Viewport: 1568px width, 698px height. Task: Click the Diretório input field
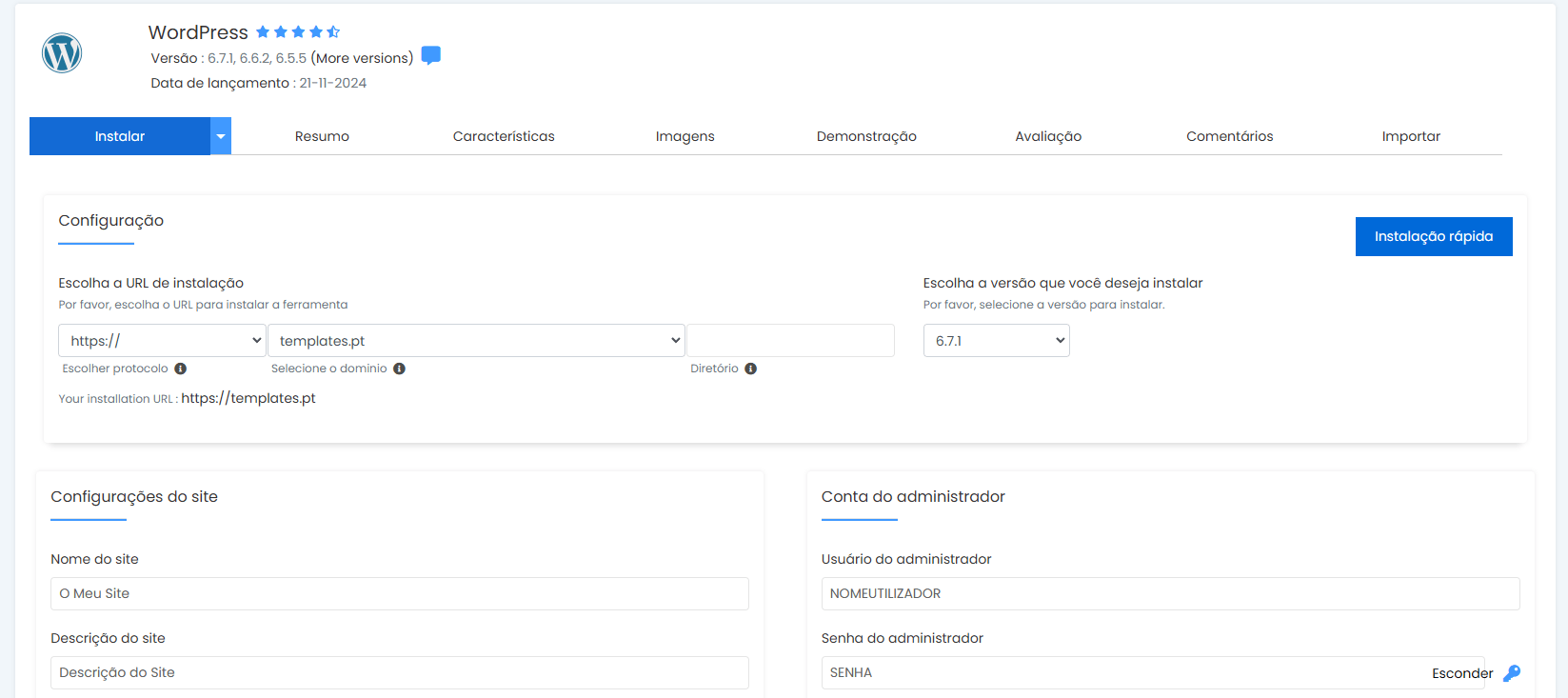(790, 341)
